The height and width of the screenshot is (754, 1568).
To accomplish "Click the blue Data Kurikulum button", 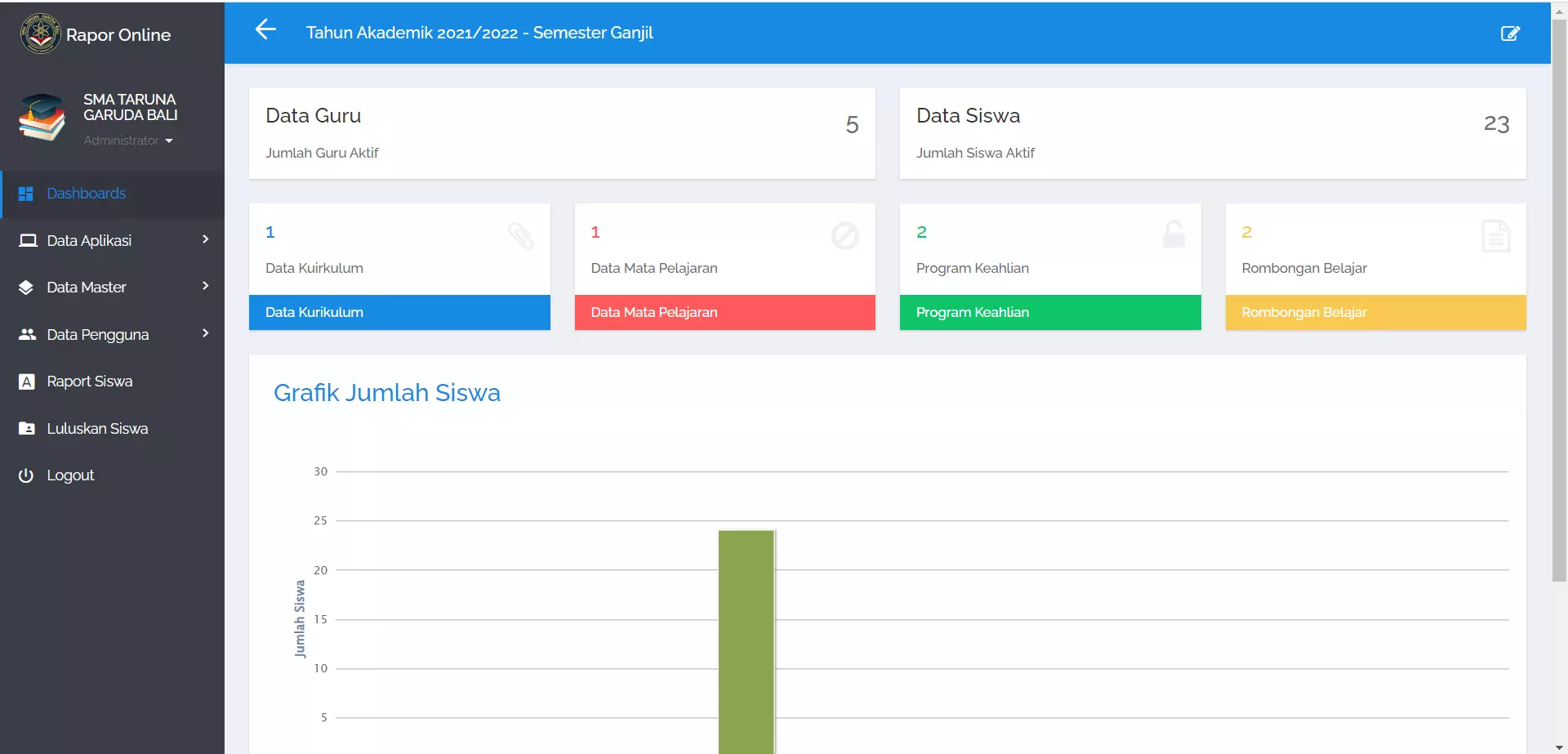I will [399, 312].
